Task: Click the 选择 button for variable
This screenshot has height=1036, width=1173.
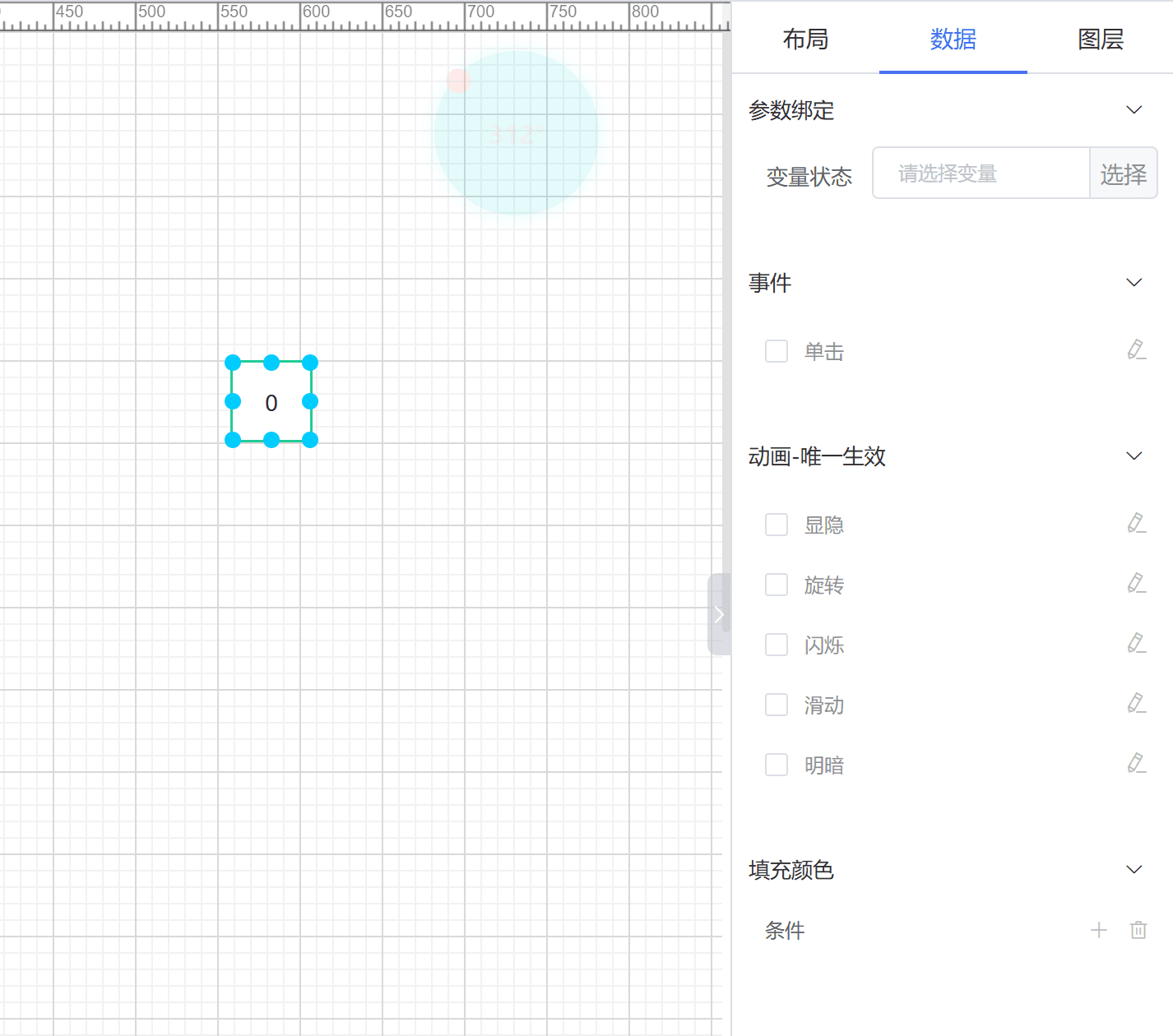Action: pyautogui.click(x=1124, y=173)
